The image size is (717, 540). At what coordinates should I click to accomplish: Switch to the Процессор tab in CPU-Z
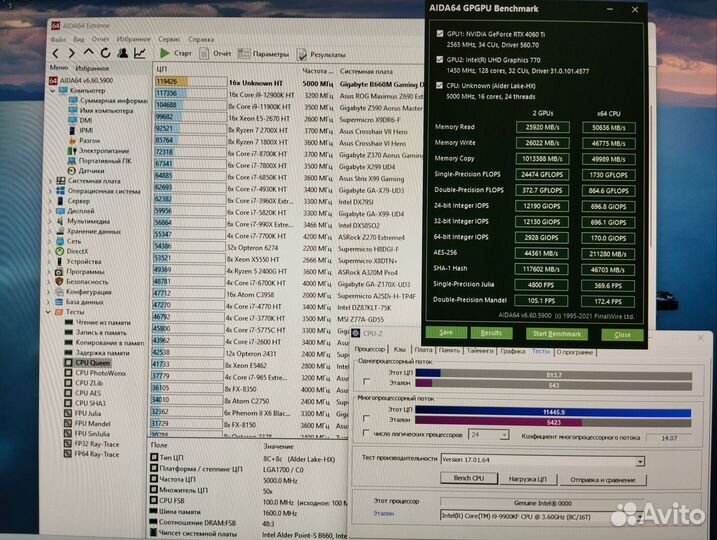click(x=370, y=349)
